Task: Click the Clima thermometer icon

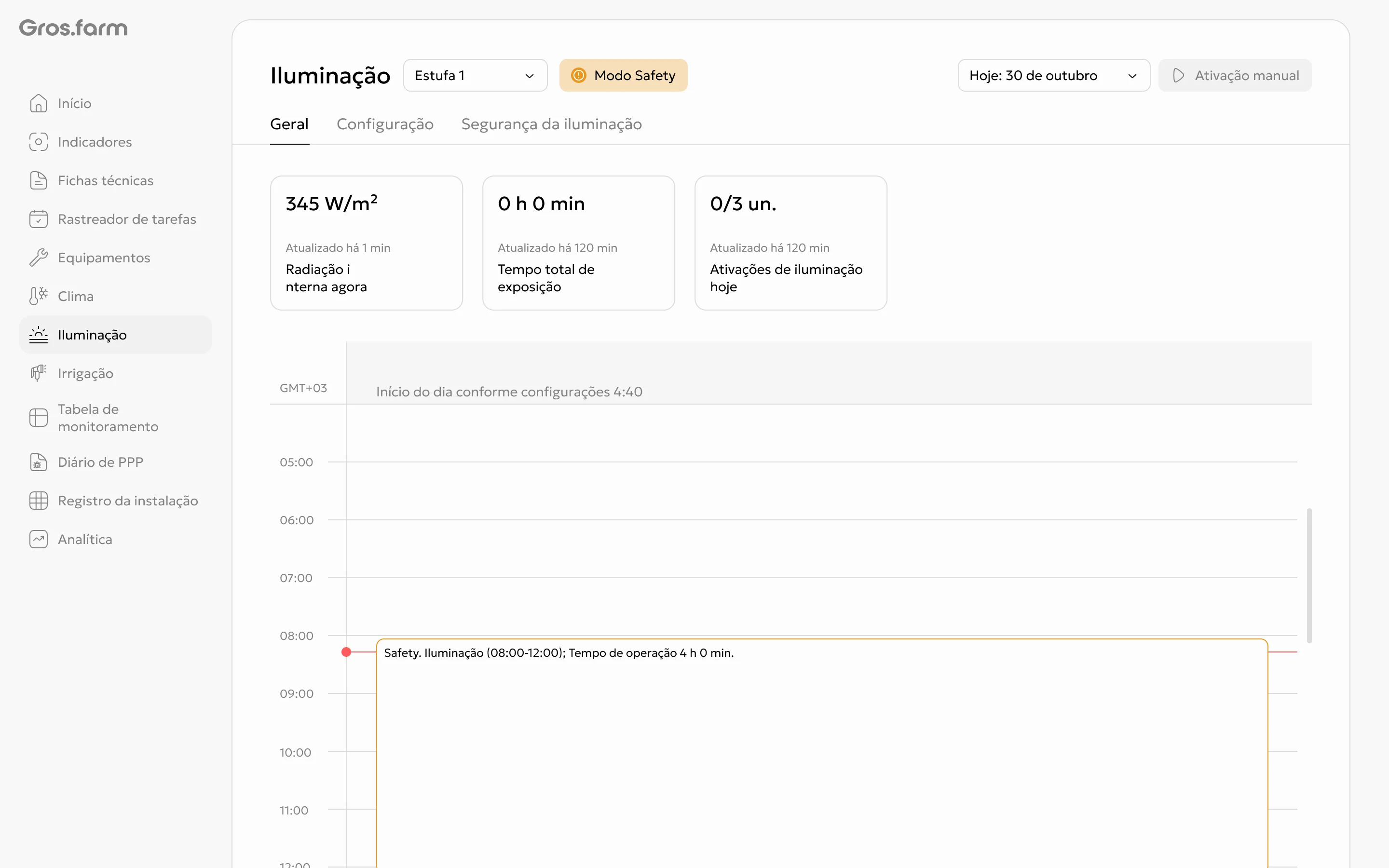Action: pyautogui.click(x=39, y=296)
